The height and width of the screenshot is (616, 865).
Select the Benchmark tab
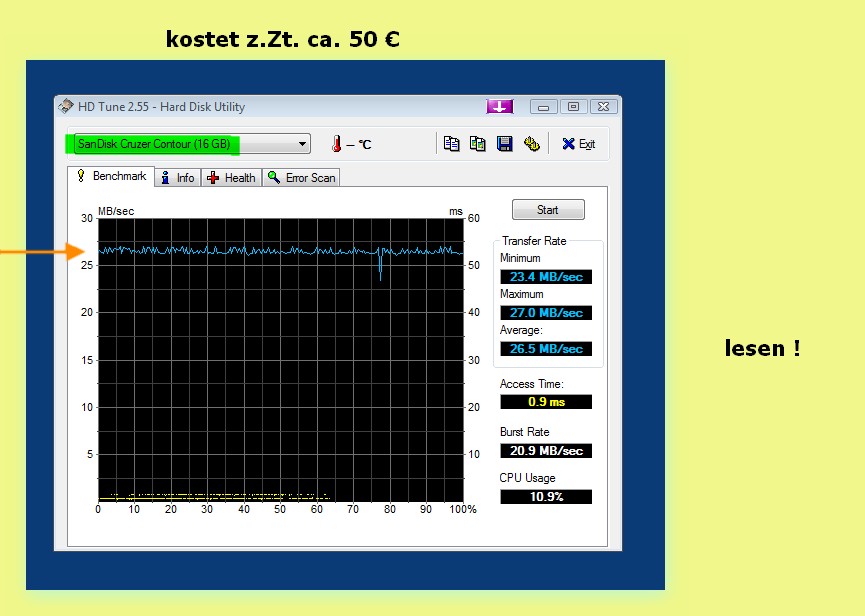point(111,176)
